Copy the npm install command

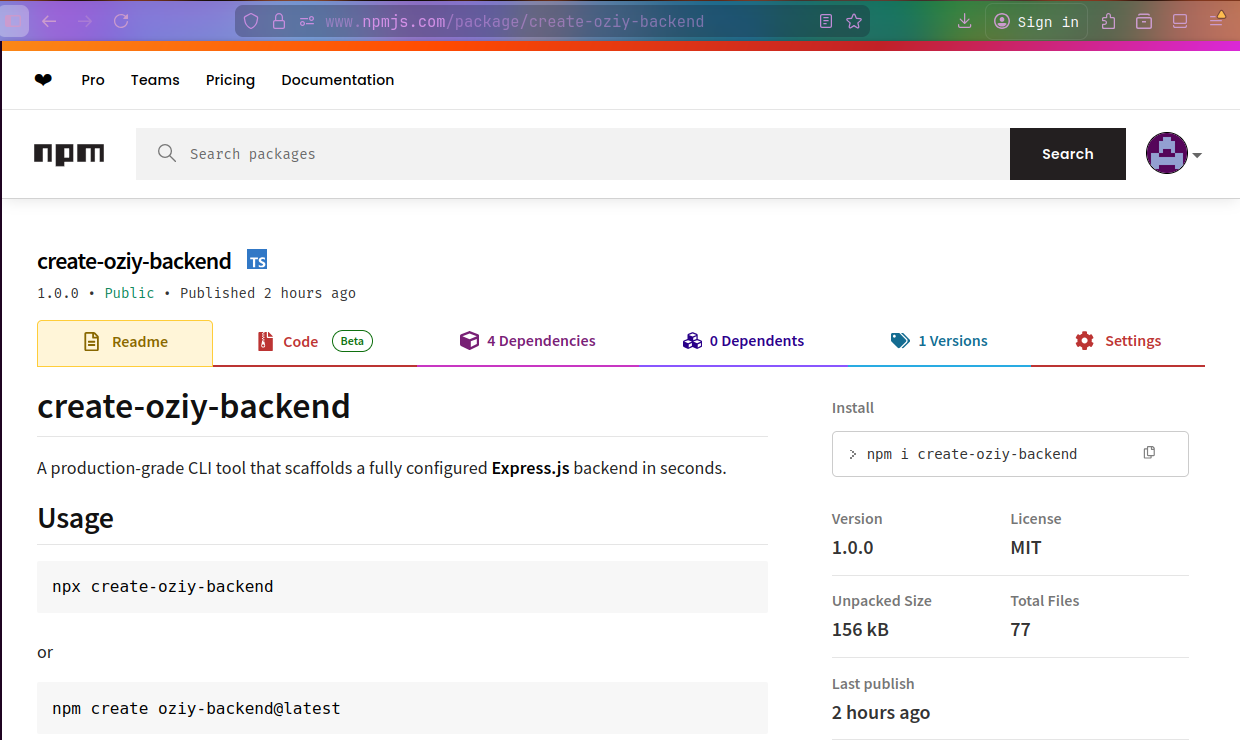point(1148,452)
